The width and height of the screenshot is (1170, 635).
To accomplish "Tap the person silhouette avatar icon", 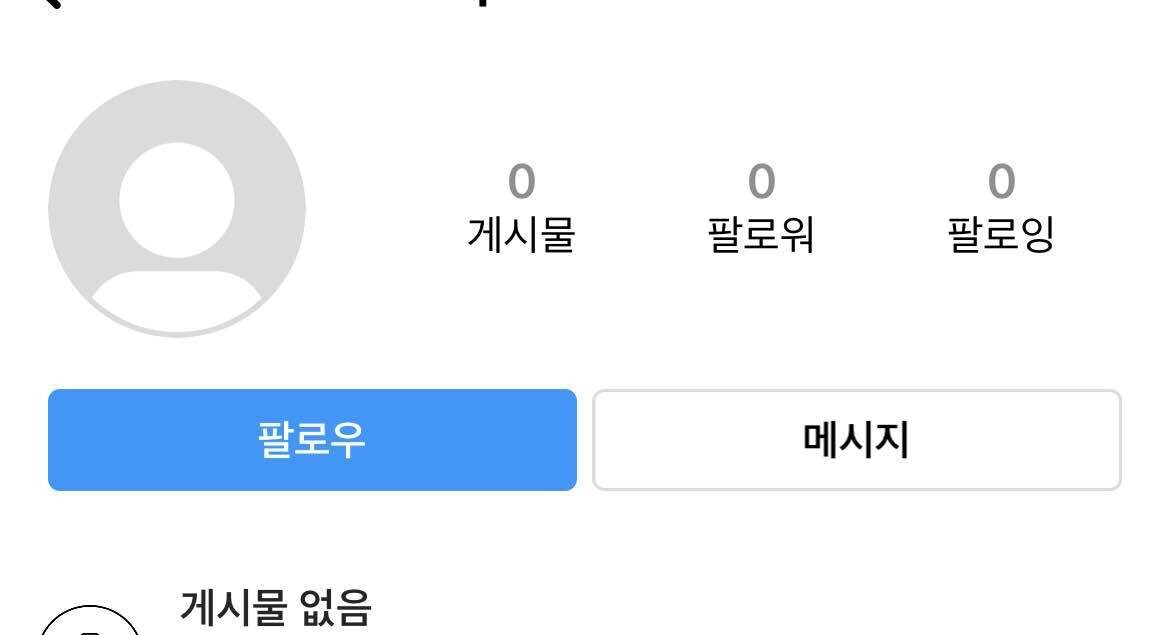I will (x=176, y=207).
